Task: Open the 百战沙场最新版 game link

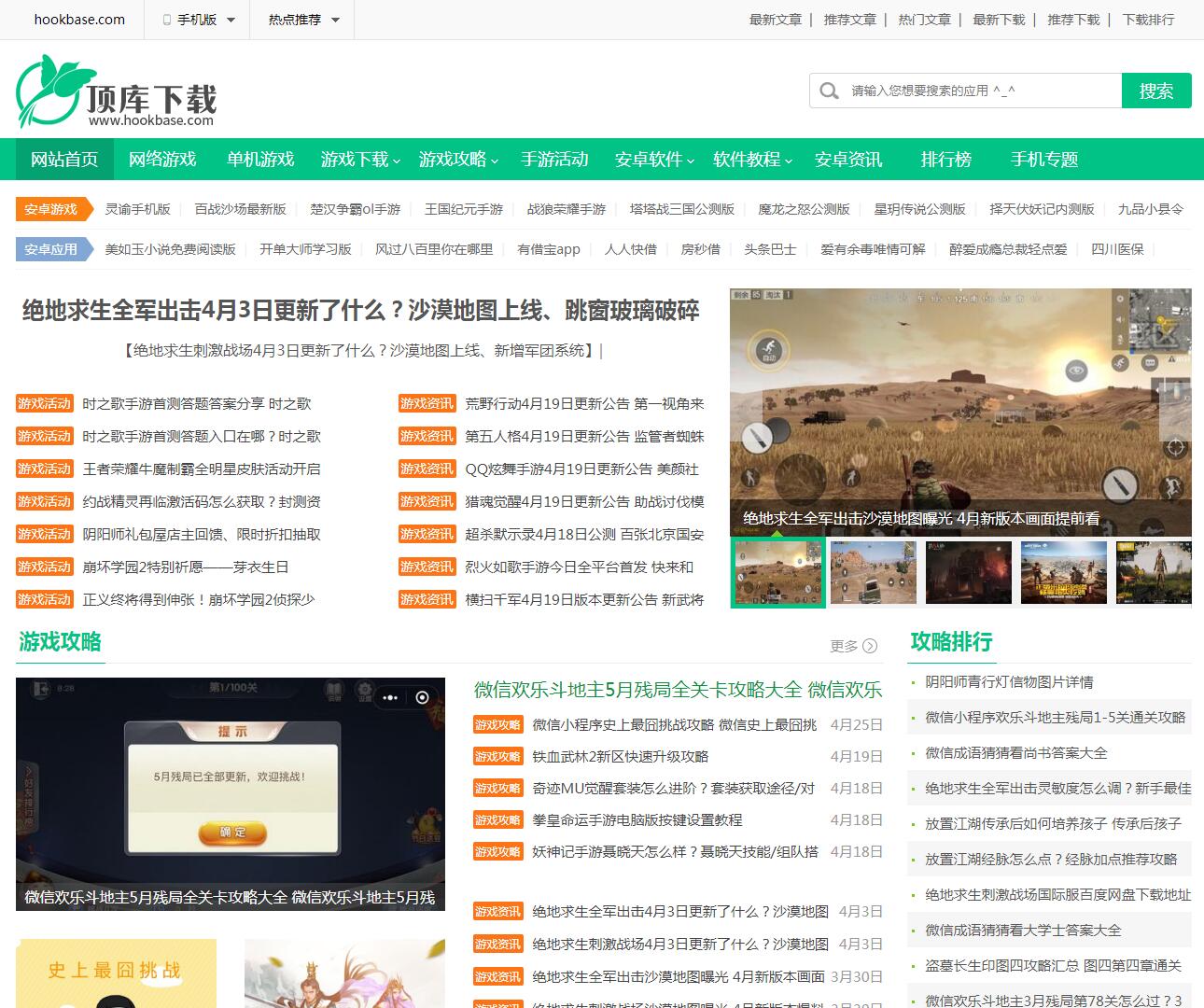Action: tap(241, 209)
